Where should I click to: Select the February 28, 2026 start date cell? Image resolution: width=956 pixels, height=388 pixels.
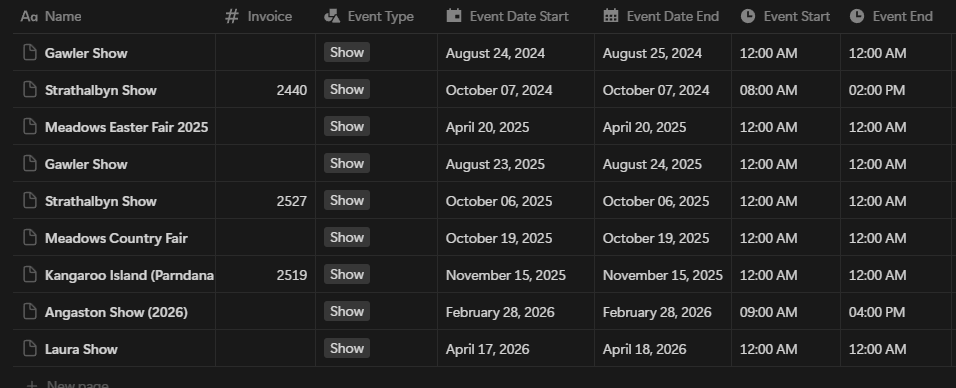[516, 312]
